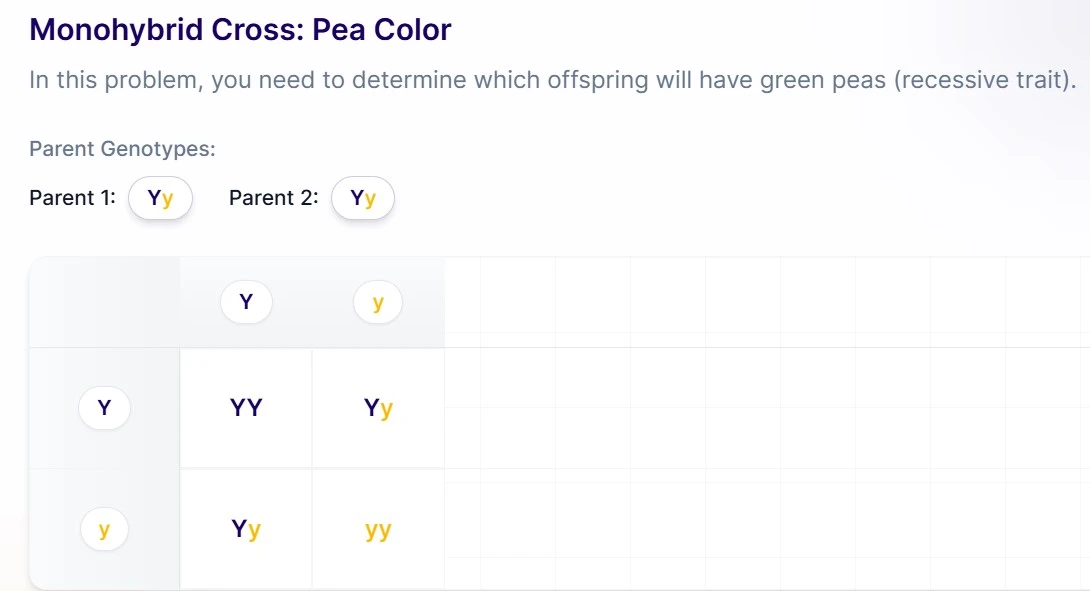Click the 'Parent 2:' label

tap(273, 198)
